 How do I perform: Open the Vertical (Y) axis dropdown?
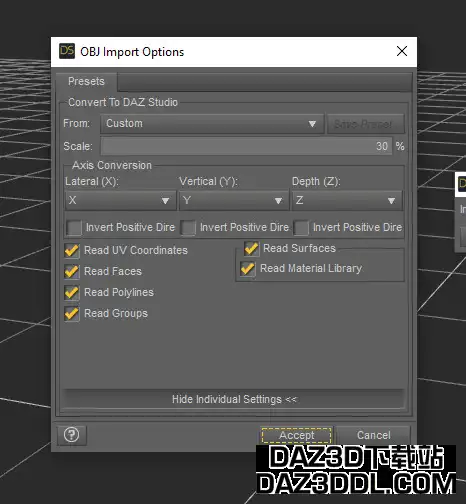click(234, 200)
